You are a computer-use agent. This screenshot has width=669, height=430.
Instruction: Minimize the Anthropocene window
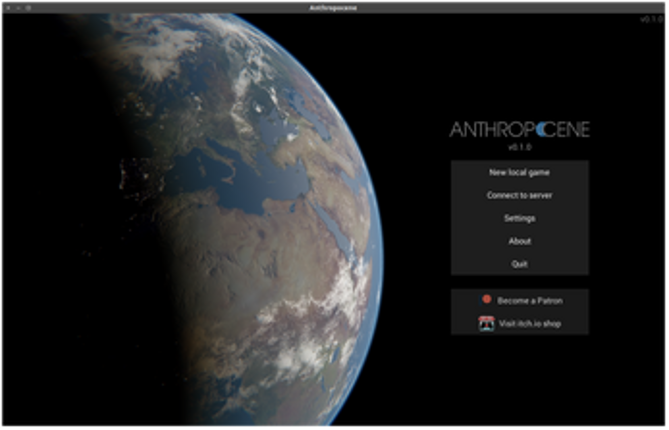point(18,8)
